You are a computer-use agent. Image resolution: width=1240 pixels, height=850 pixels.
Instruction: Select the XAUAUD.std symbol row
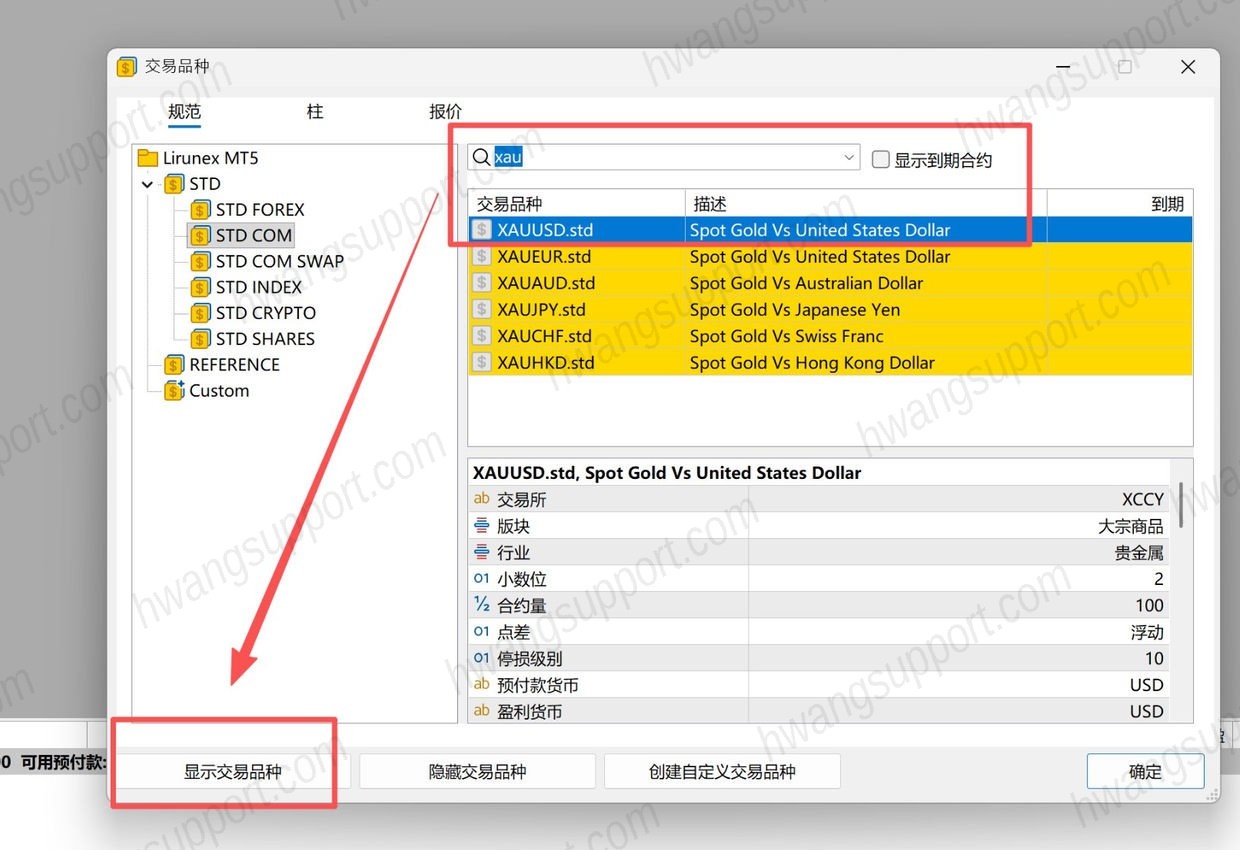point(830,283)
